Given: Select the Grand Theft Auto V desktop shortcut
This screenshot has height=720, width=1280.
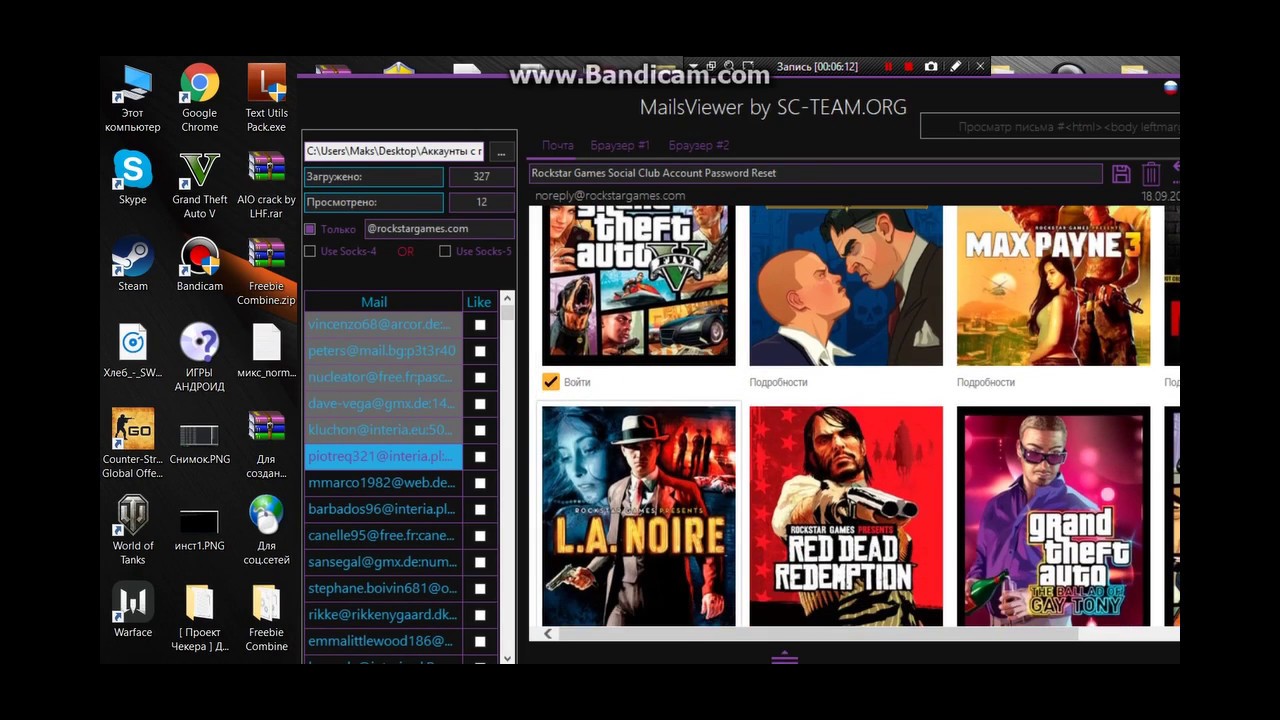Looking at the screenshot, I should tap(200, 185).
